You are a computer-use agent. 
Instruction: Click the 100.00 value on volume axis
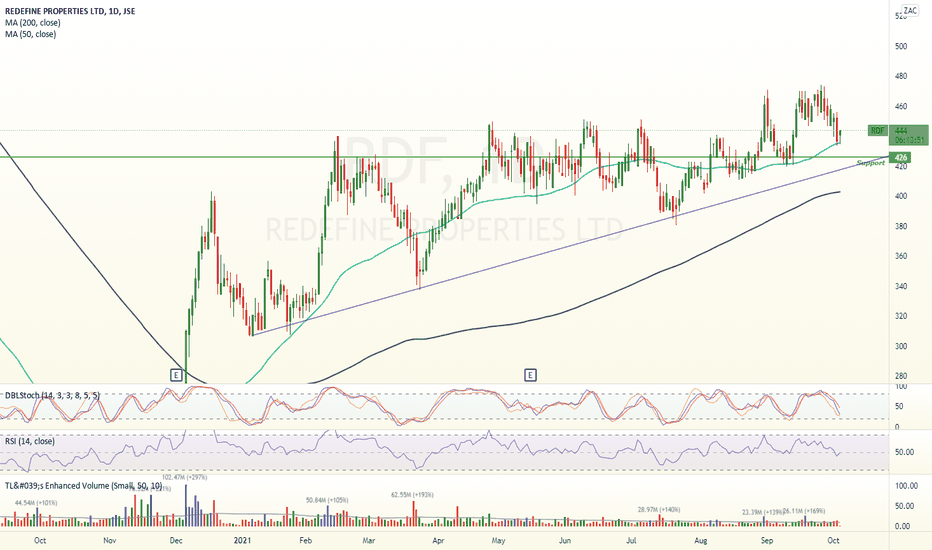[x=906, y=486]
